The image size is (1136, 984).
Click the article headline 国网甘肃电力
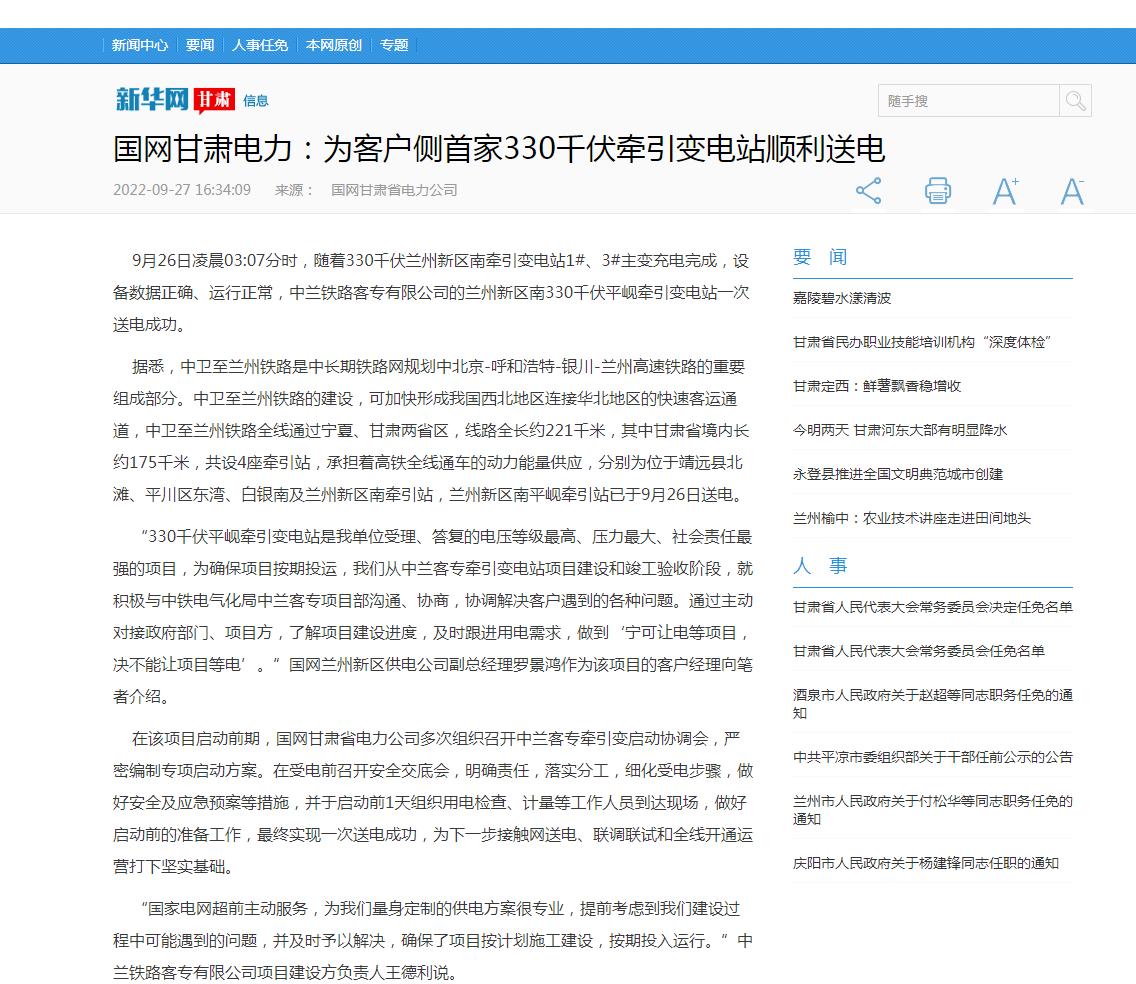coord(498,149)
